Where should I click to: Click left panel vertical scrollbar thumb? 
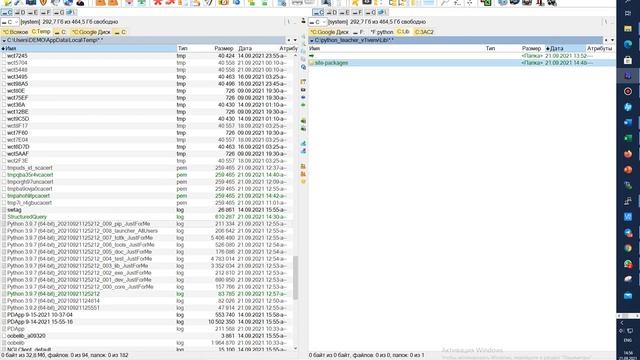[296, 278]
